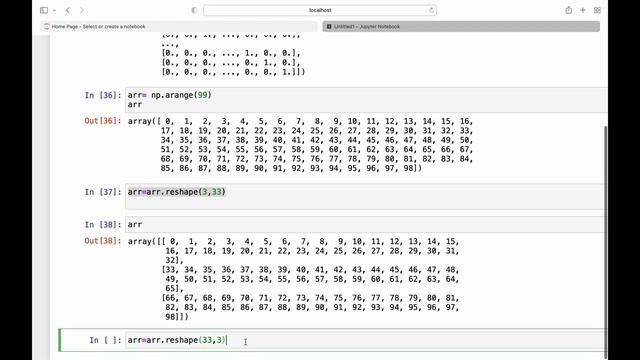Reload the page with refresh icon
This screenshot has height=360, width=640.
click(x=431, y=10)
